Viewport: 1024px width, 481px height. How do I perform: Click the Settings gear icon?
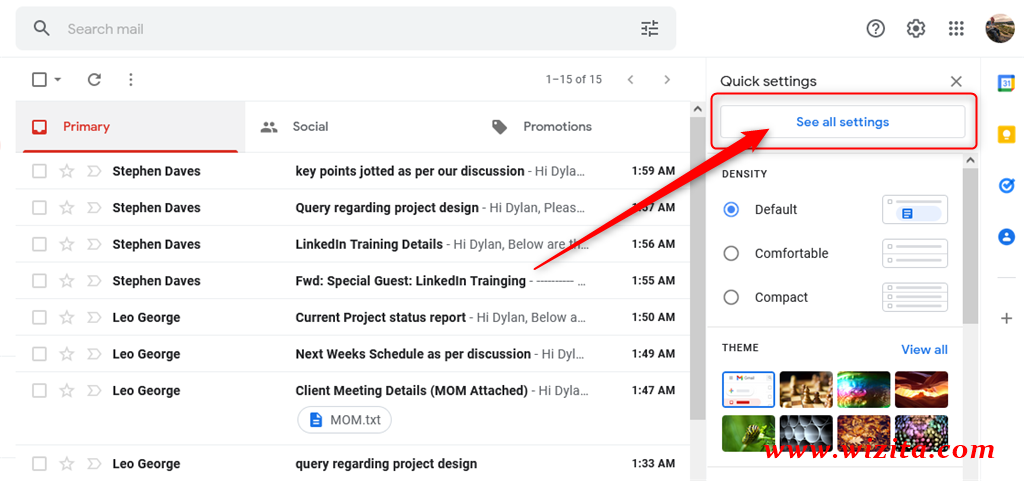[x=916, y=29]
